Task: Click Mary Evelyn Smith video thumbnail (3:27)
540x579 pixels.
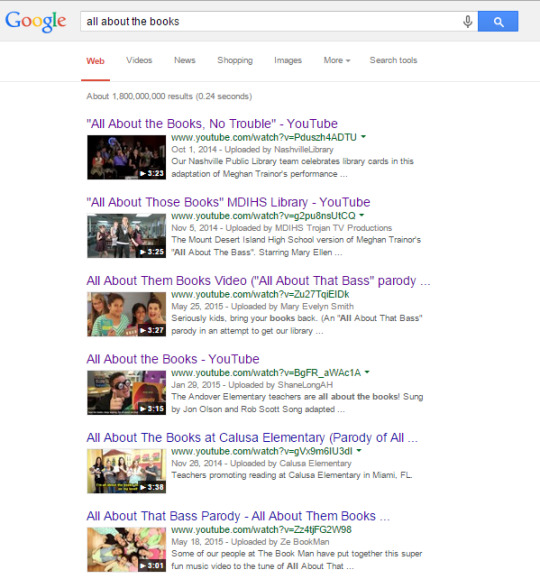Action: pyautogui.click(x=126, y=314)
